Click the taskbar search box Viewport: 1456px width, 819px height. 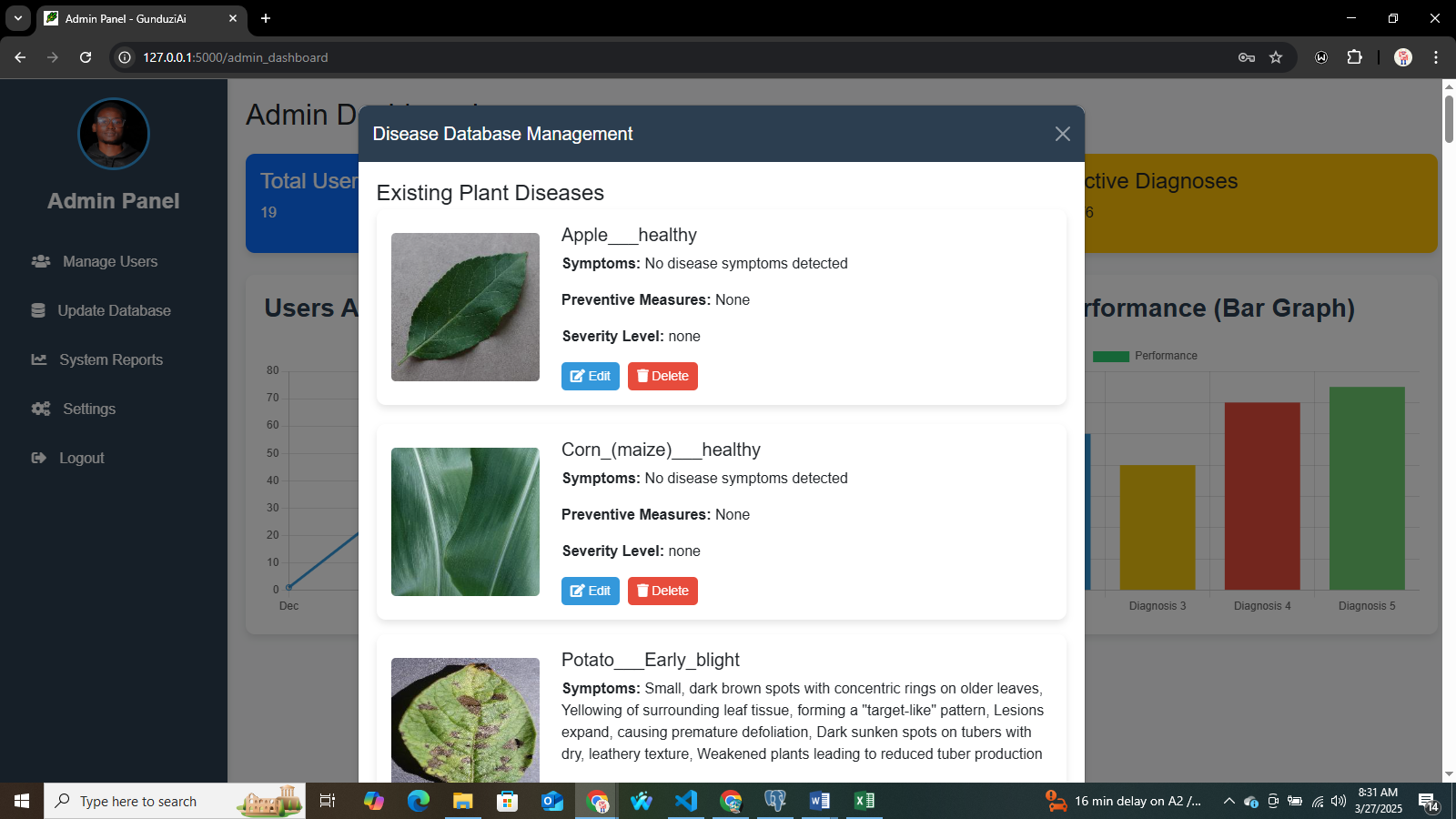pyautogui.click(x=175, y=801)
